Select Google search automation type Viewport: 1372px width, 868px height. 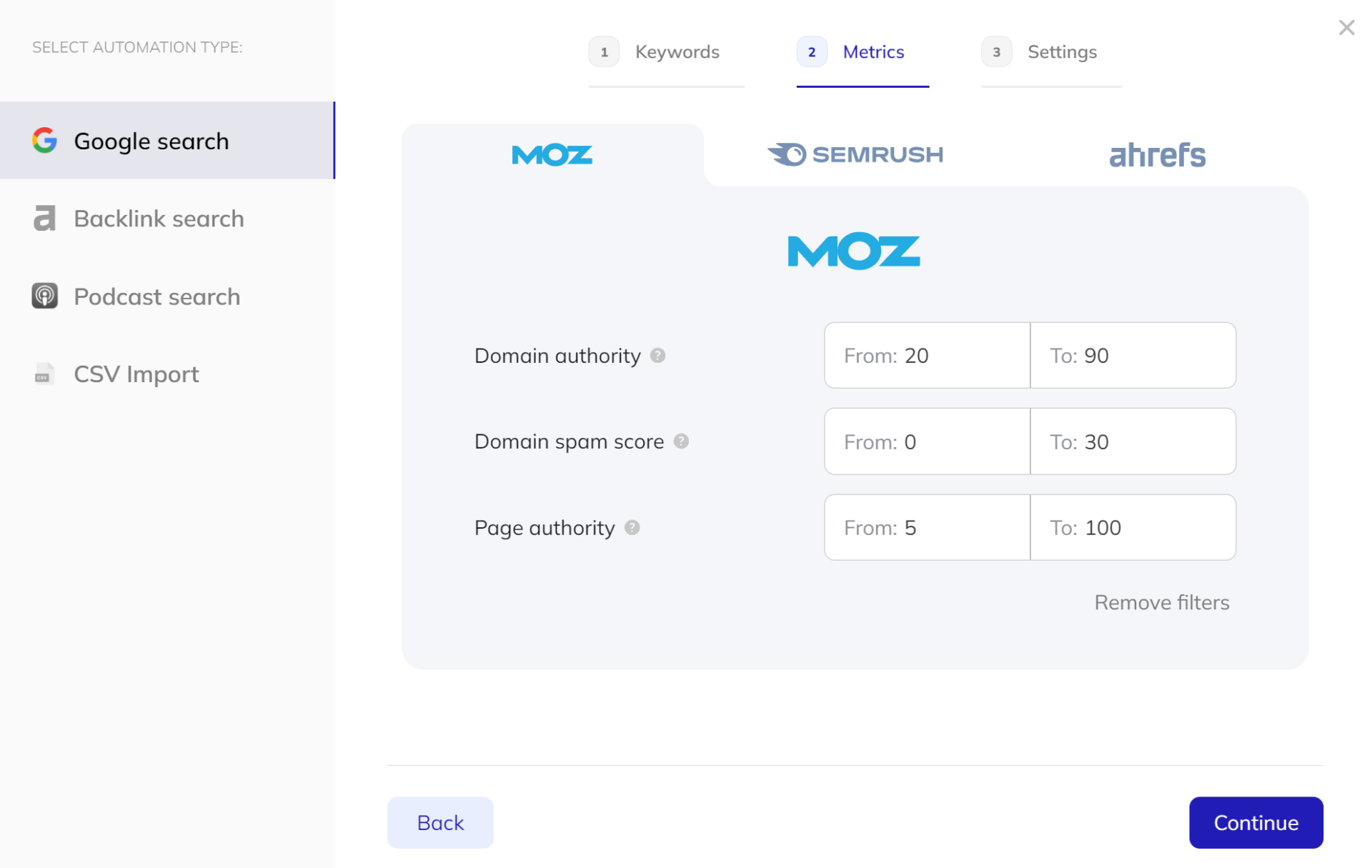point(167,141)
